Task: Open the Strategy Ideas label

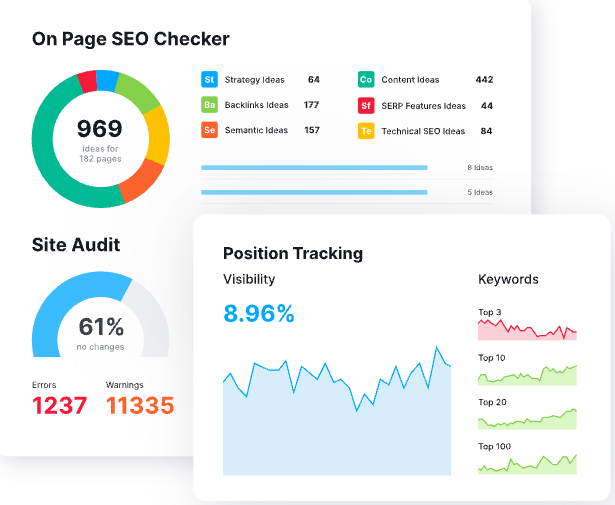Action: click(256, 79)
